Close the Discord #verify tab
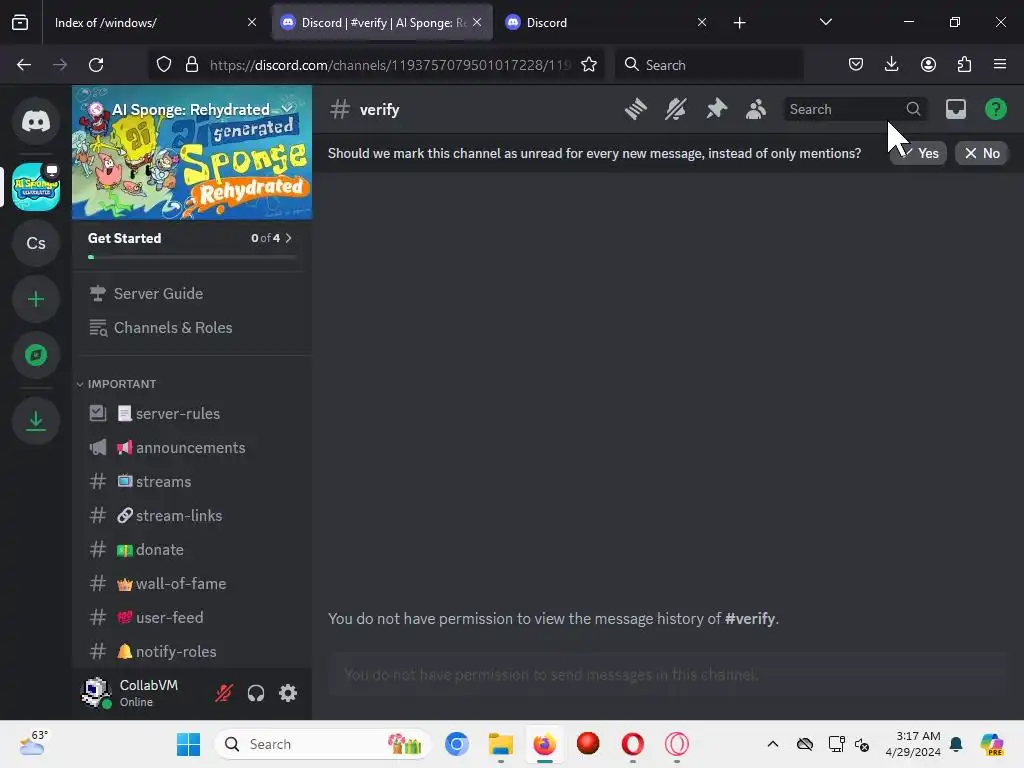Screen dimensions: 1024x768 tap(477, 22)
